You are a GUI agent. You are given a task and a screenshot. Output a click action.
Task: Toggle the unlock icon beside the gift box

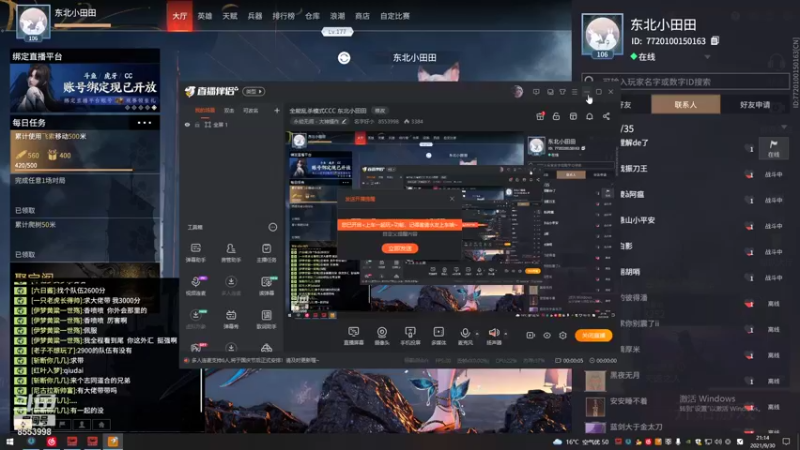click(x=556, y=116)
